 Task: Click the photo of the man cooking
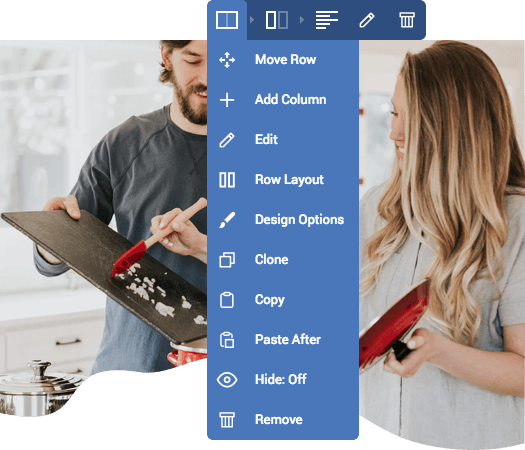click(x=103, y=228)
